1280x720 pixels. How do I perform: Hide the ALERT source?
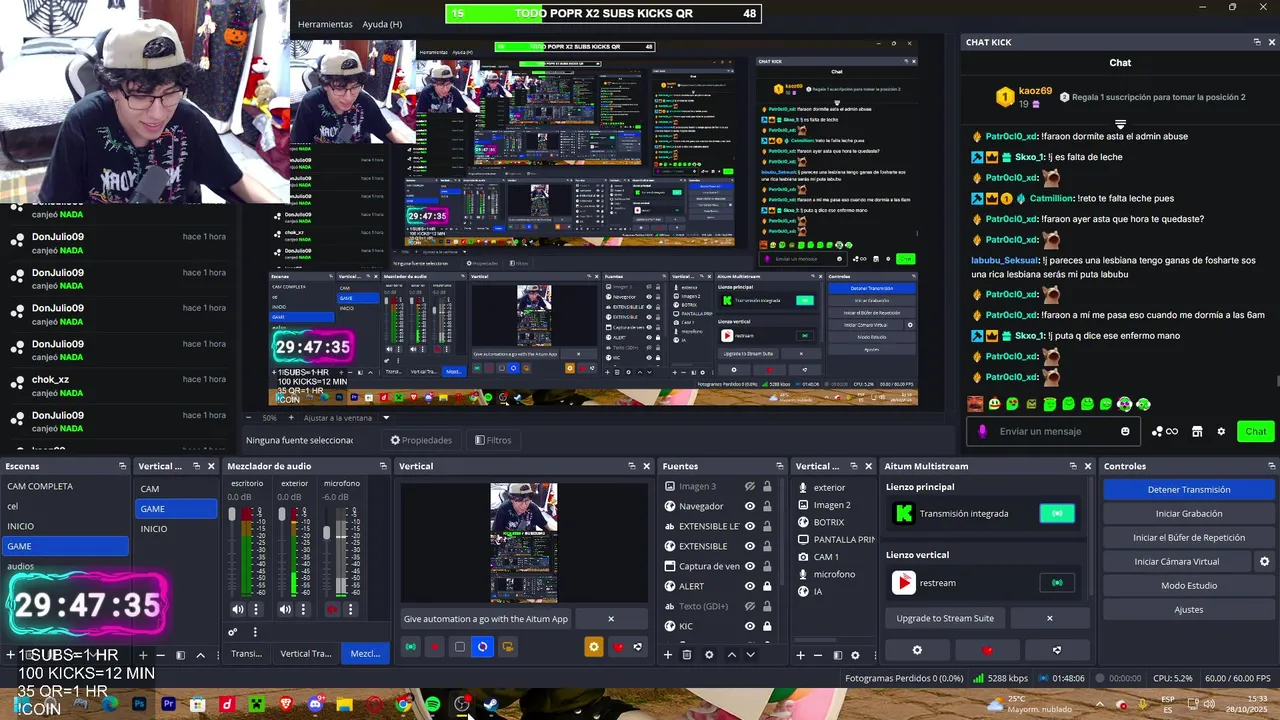tap(749, 586)
